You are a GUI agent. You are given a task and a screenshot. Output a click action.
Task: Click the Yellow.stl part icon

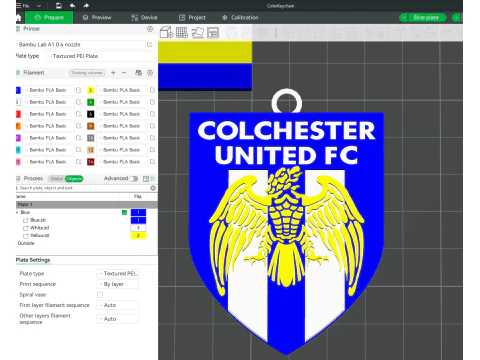click(25, 236)
